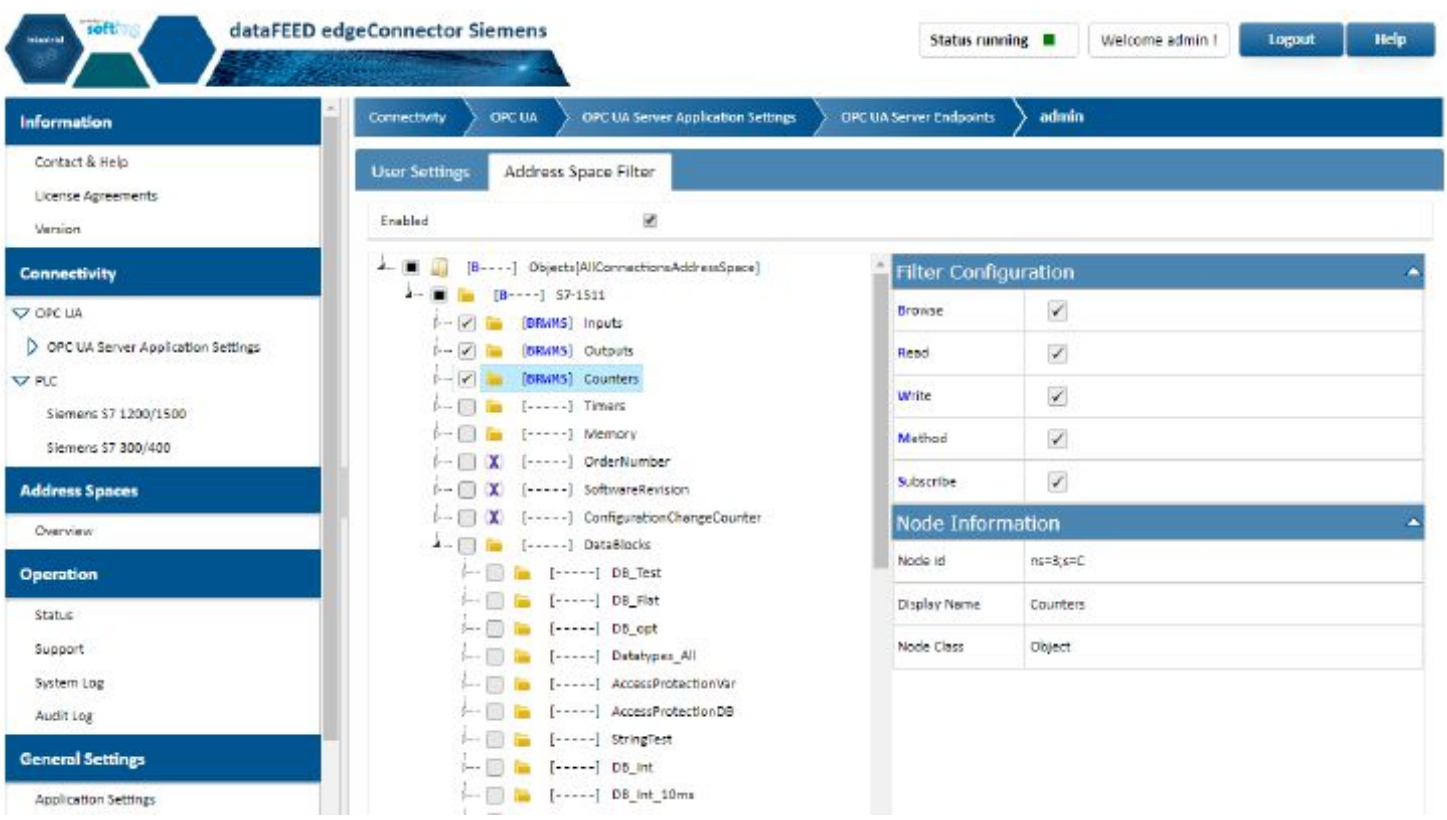Screen dimensions: 1447x820
Task: Open Siemens S7 1200/1500 settings
Action: coord(116,414)
